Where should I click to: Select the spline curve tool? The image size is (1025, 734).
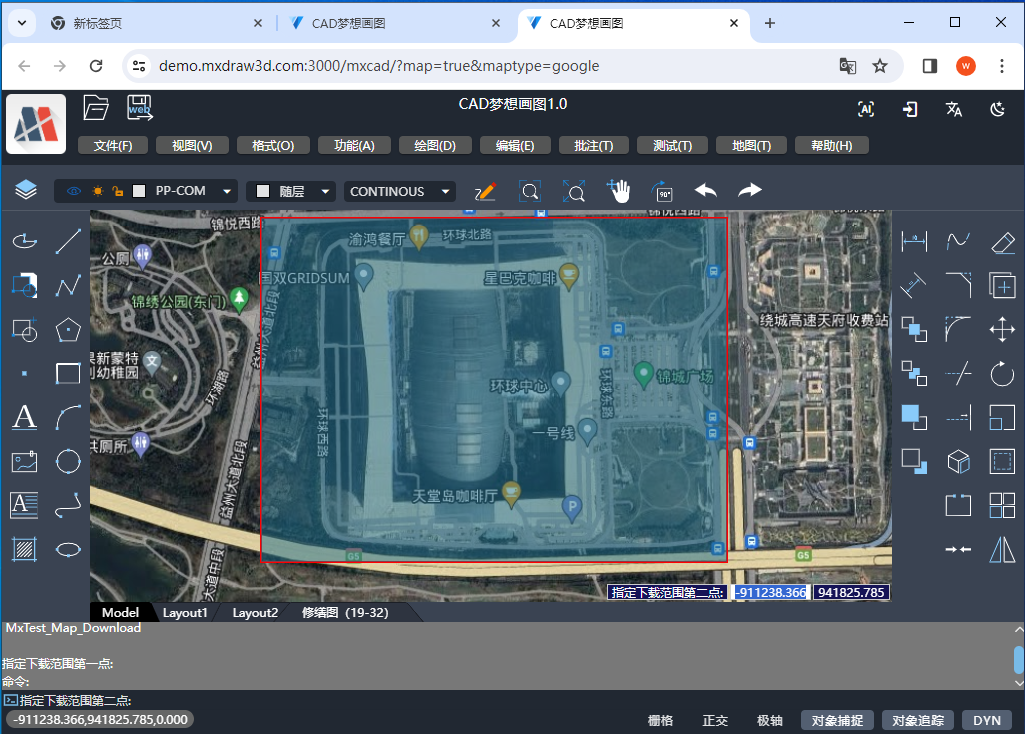pos(958,241)
